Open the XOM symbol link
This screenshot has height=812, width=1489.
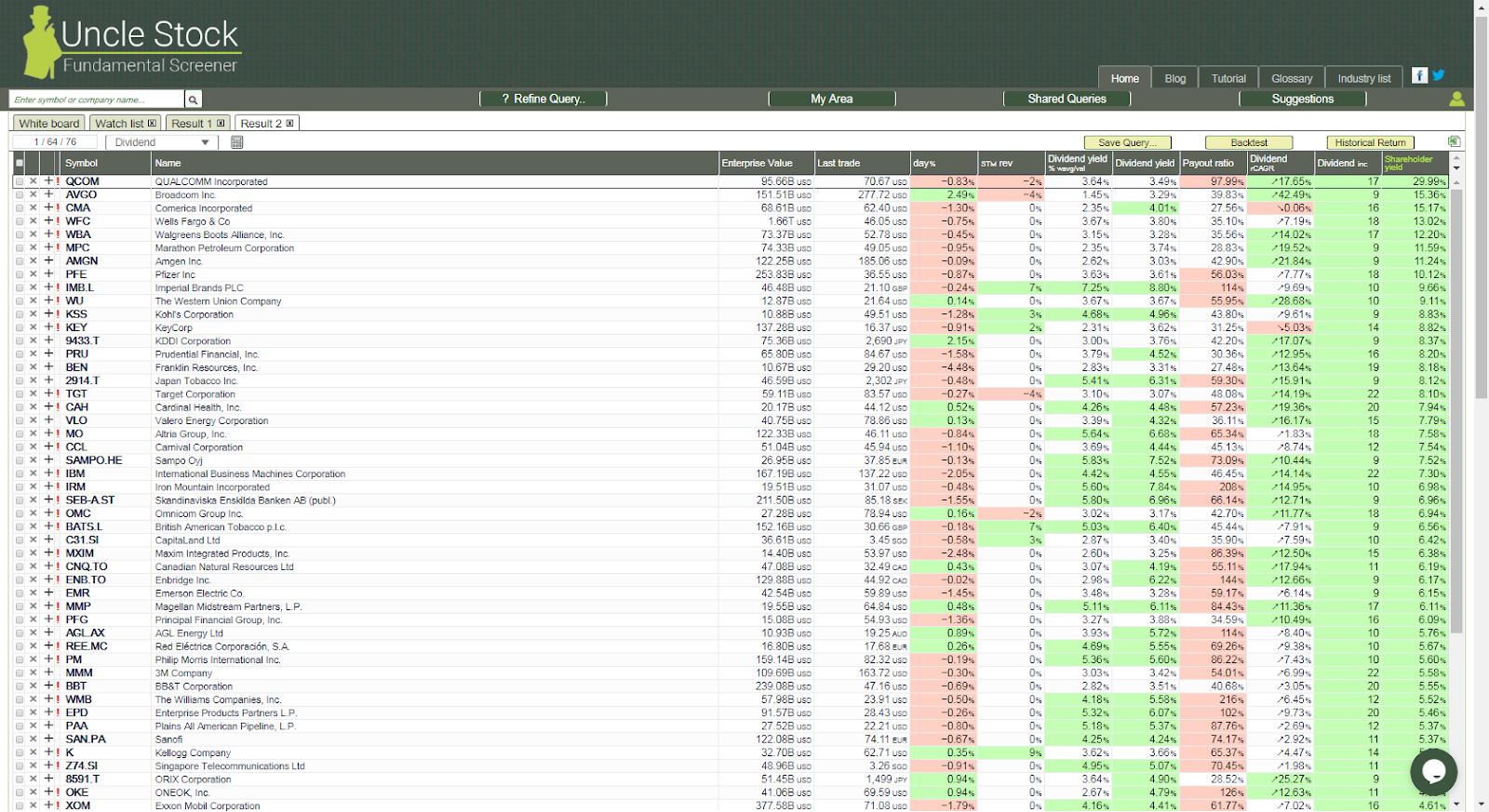pos(78,805)
